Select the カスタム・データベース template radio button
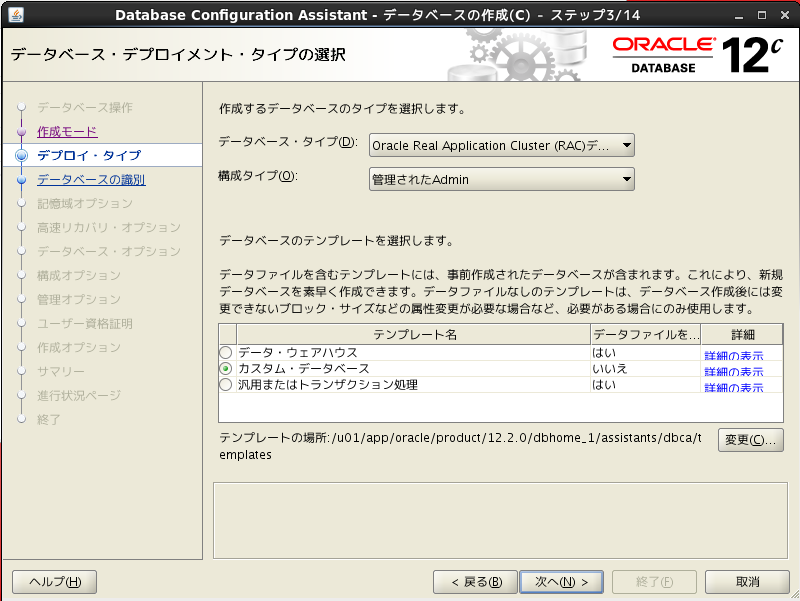This screenshot has width=800, height=601. 226,368
